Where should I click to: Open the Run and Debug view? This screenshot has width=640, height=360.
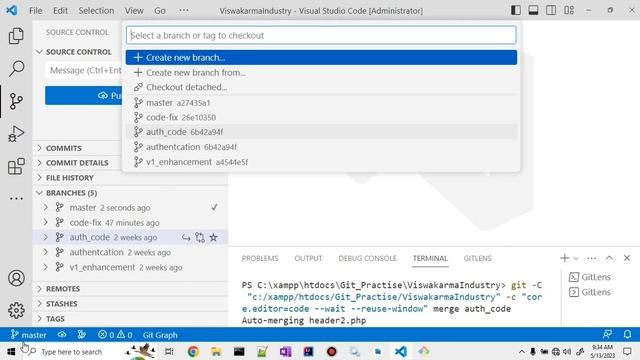pyautogui.click(x=16, y=134)
